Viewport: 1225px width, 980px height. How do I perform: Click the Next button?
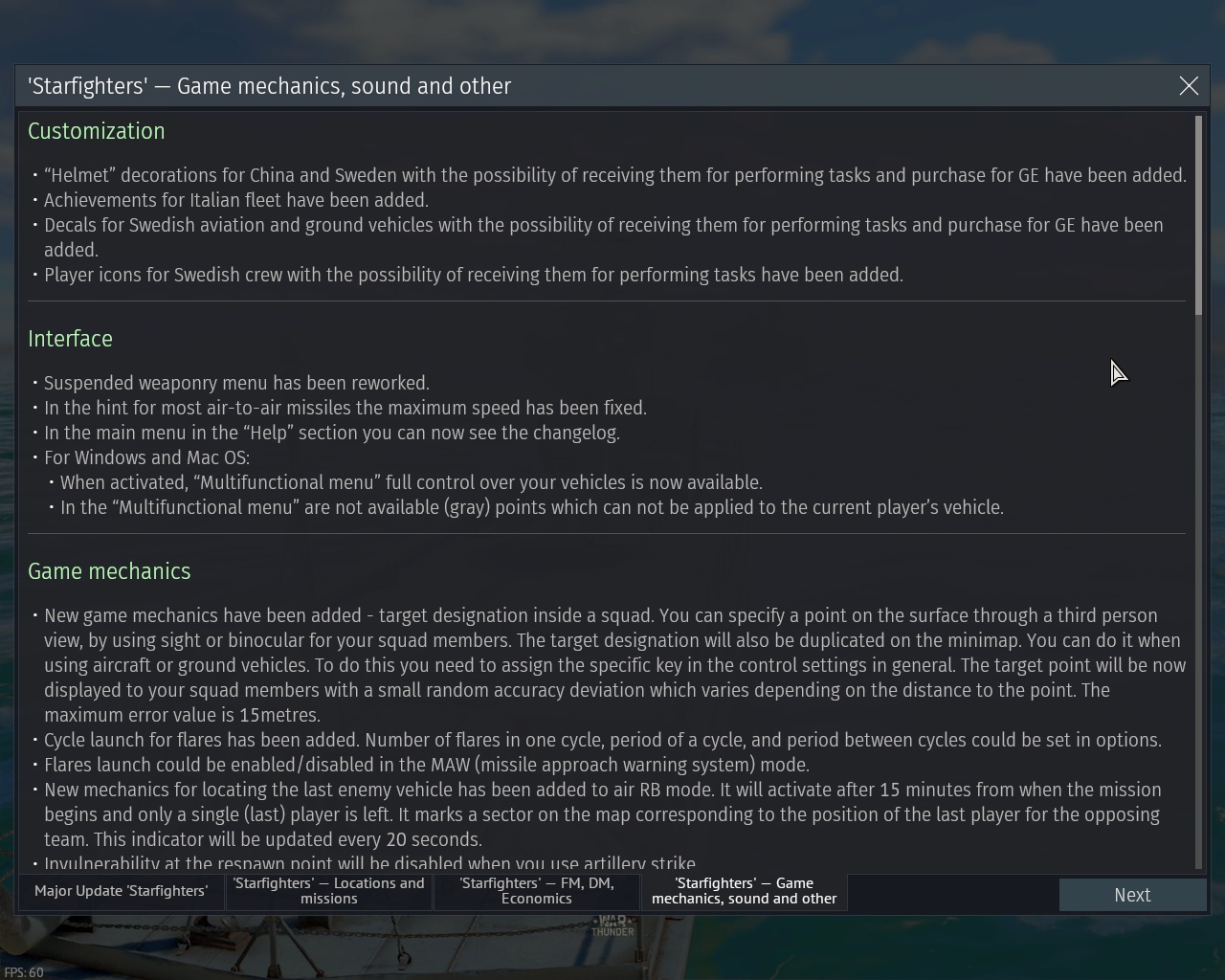[1132, 895]
